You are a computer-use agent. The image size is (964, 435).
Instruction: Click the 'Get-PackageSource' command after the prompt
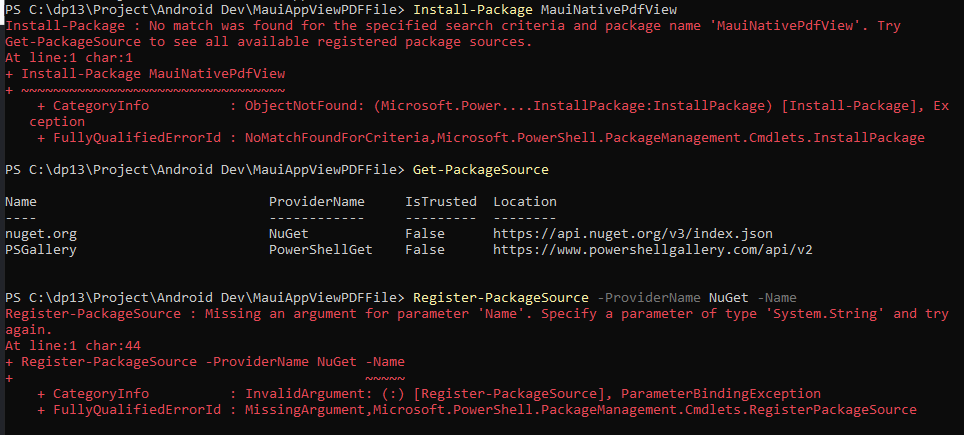click(x=481, y=170)
